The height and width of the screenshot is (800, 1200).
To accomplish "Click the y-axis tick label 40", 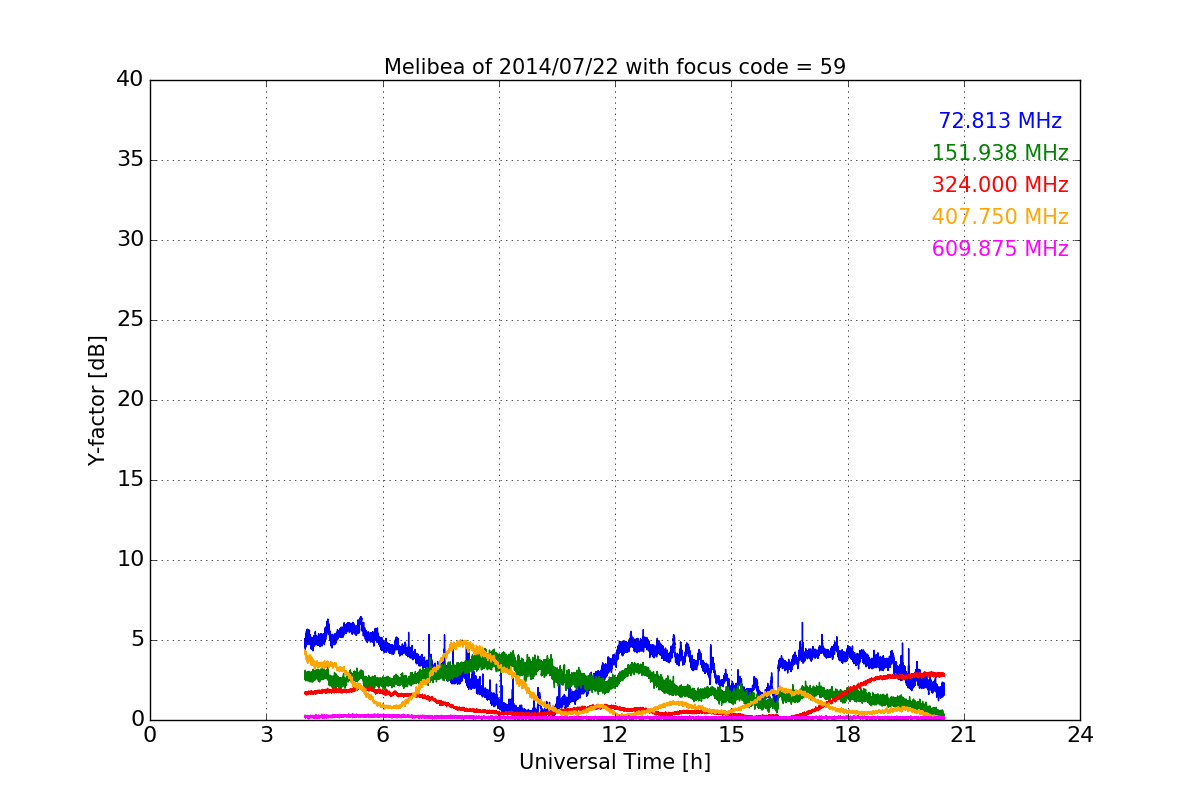I will [130, 80].
